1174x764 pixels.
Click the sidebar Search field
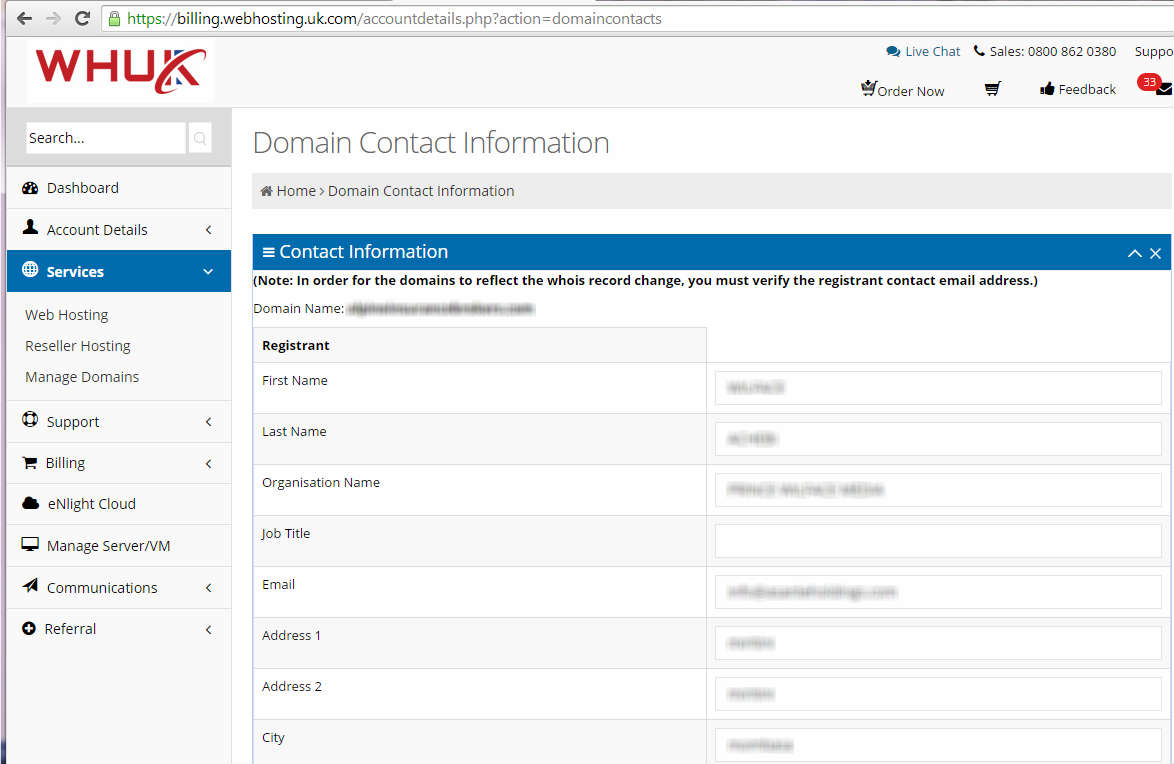[x=105, y=138]
